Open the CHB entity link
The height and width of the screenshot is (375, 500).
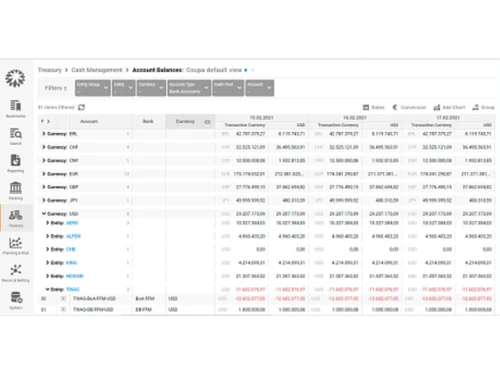point(71,249)
